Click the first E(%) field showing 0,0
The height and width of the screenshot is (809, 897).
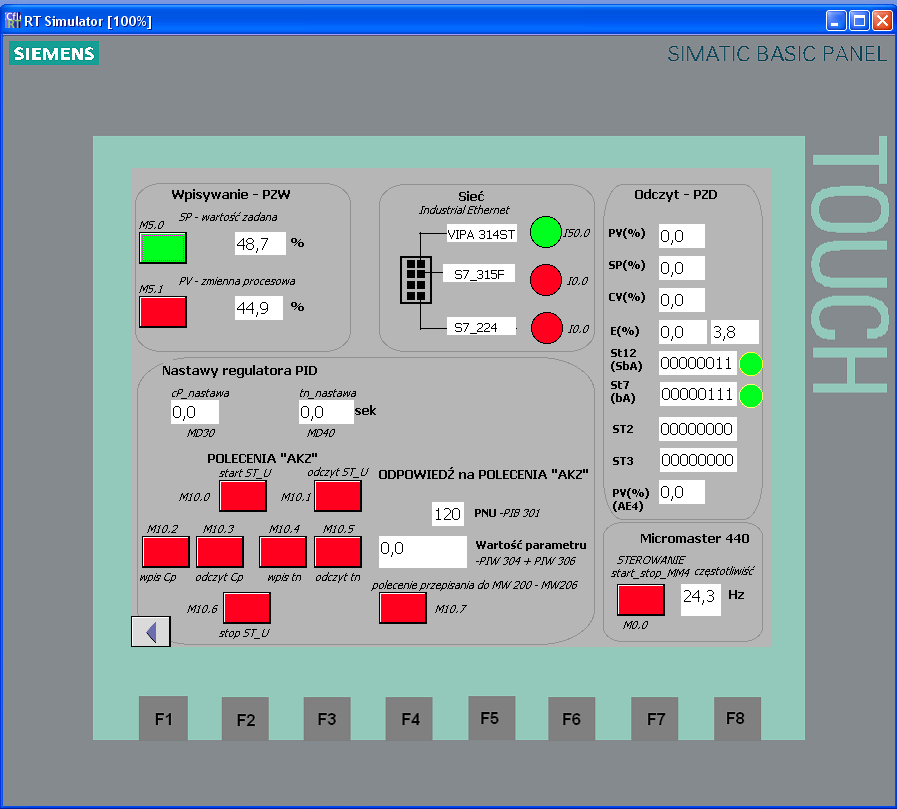click(x=682, y=332)
